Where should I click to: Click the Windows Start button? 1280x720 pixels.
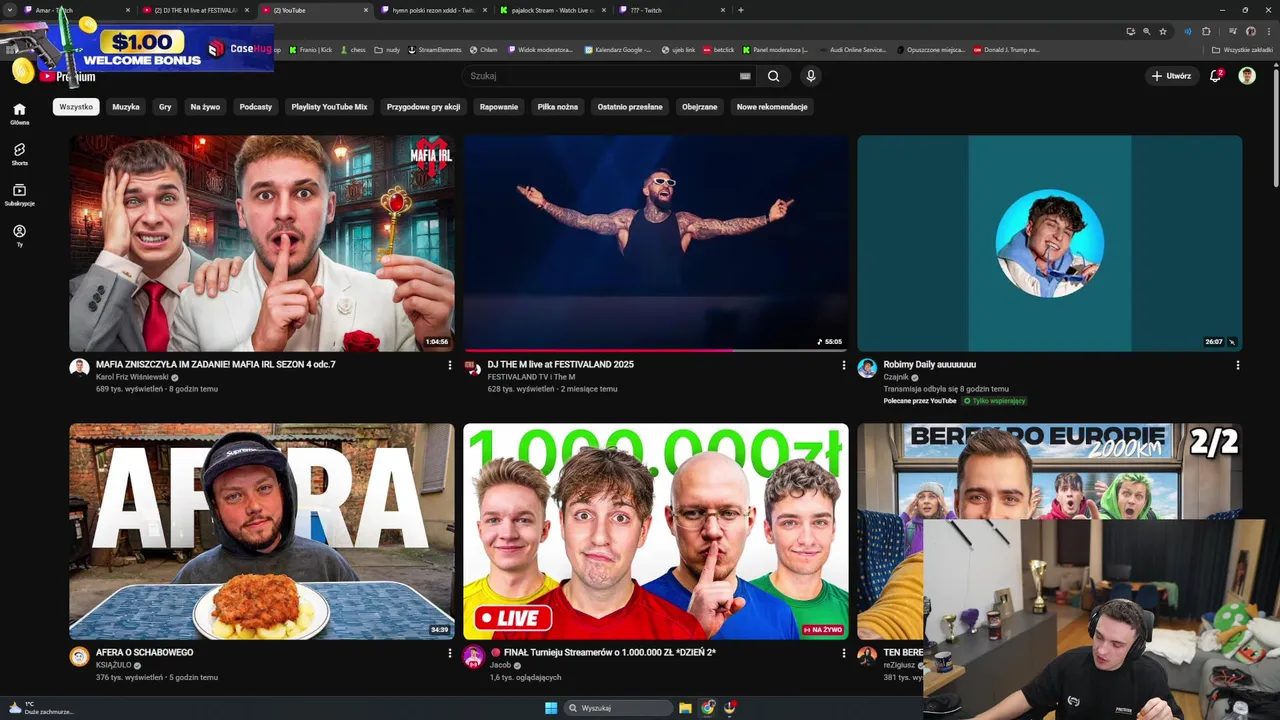pos(551,708)
